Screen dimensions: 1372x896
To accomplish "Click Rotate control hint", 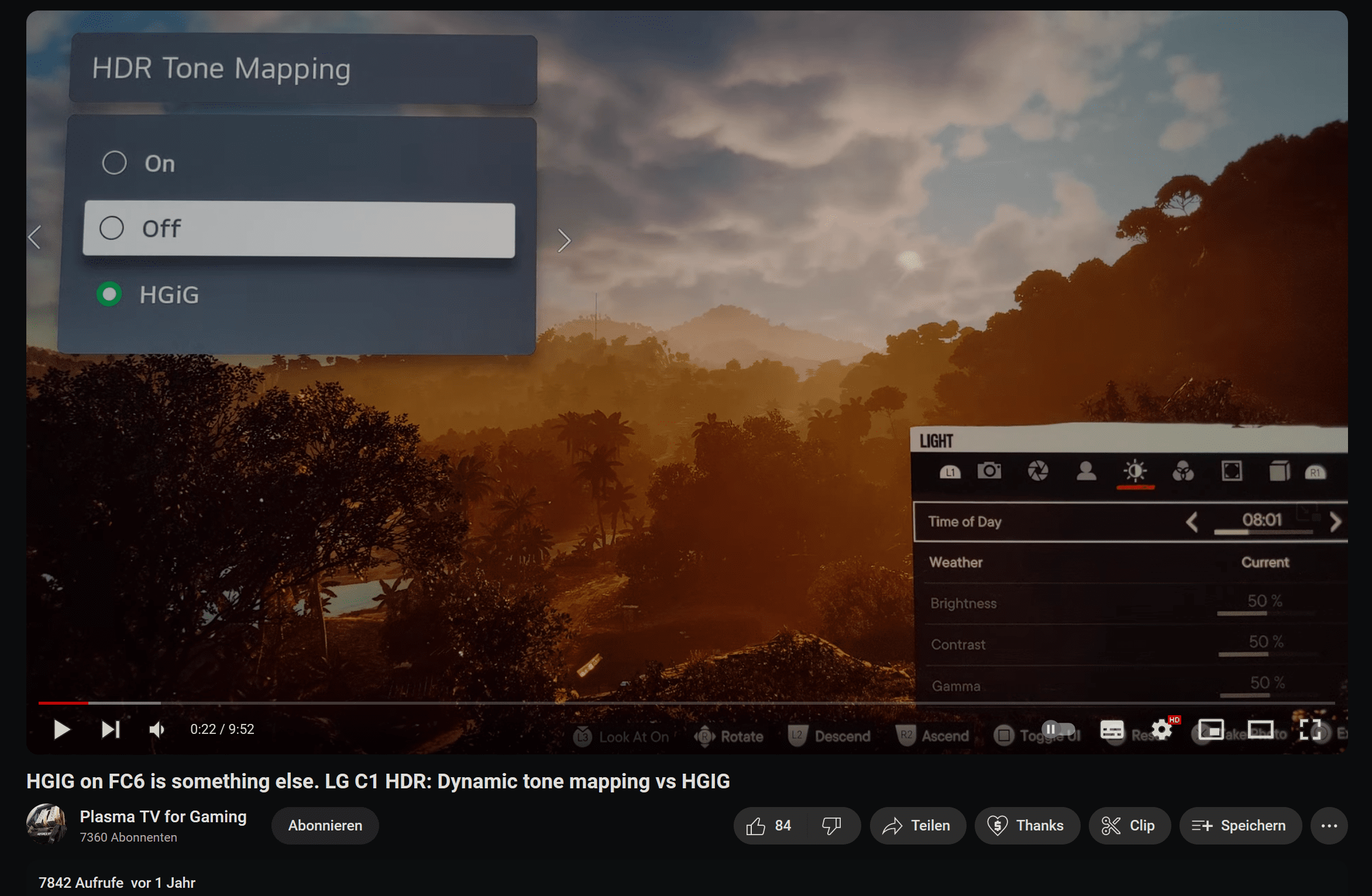I will (x=729, y=736).
